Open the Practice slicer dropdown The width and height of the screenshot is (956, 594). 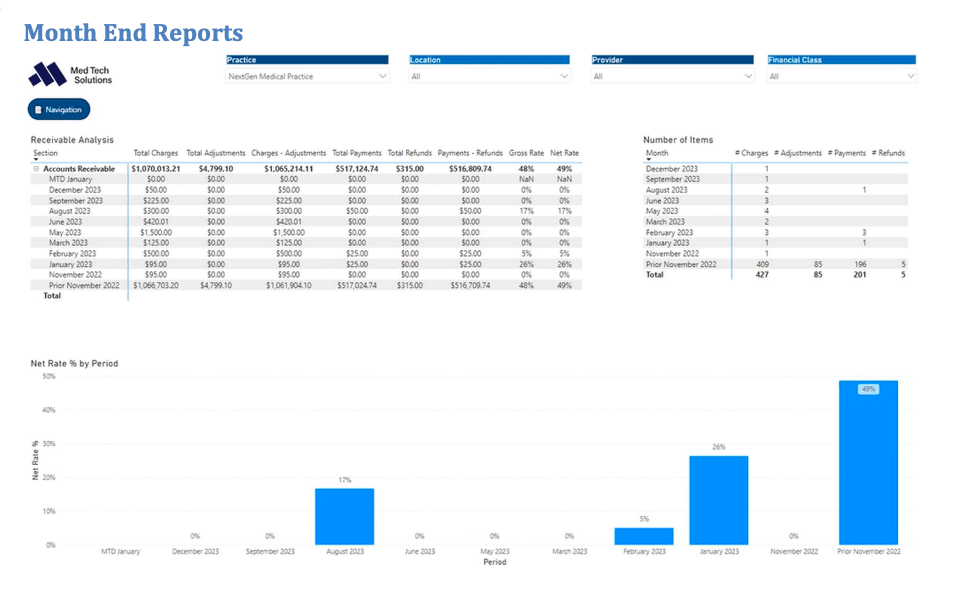click(x=383, y=75)
